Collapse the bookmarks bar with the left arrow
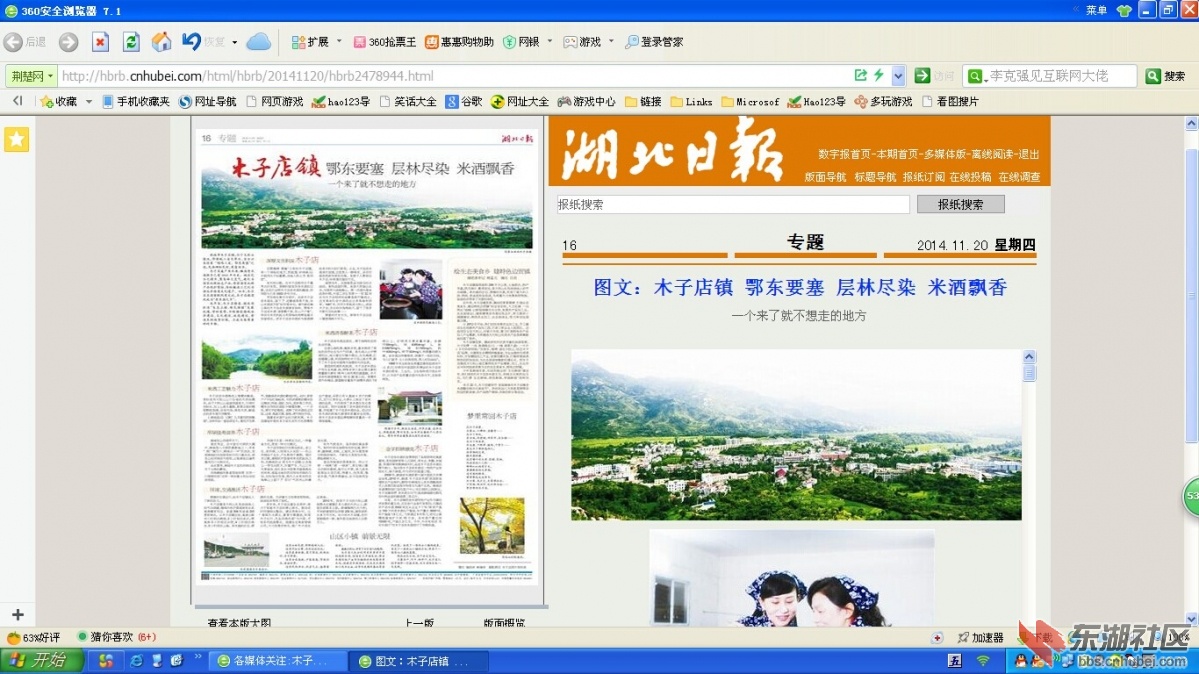Image resolution: width=1199 pixels, height=674 pixels. (x=17, y=101)
